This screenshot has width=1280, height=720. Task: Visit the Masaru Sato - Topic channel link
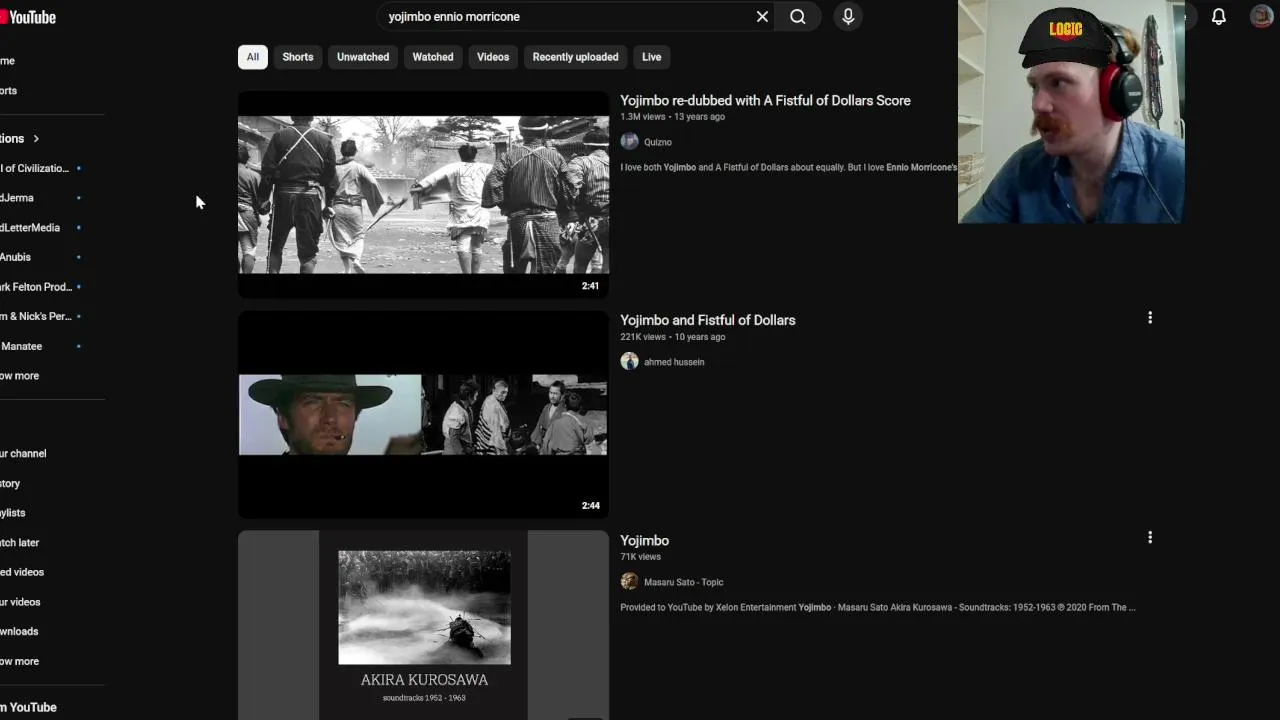point(684,582)
